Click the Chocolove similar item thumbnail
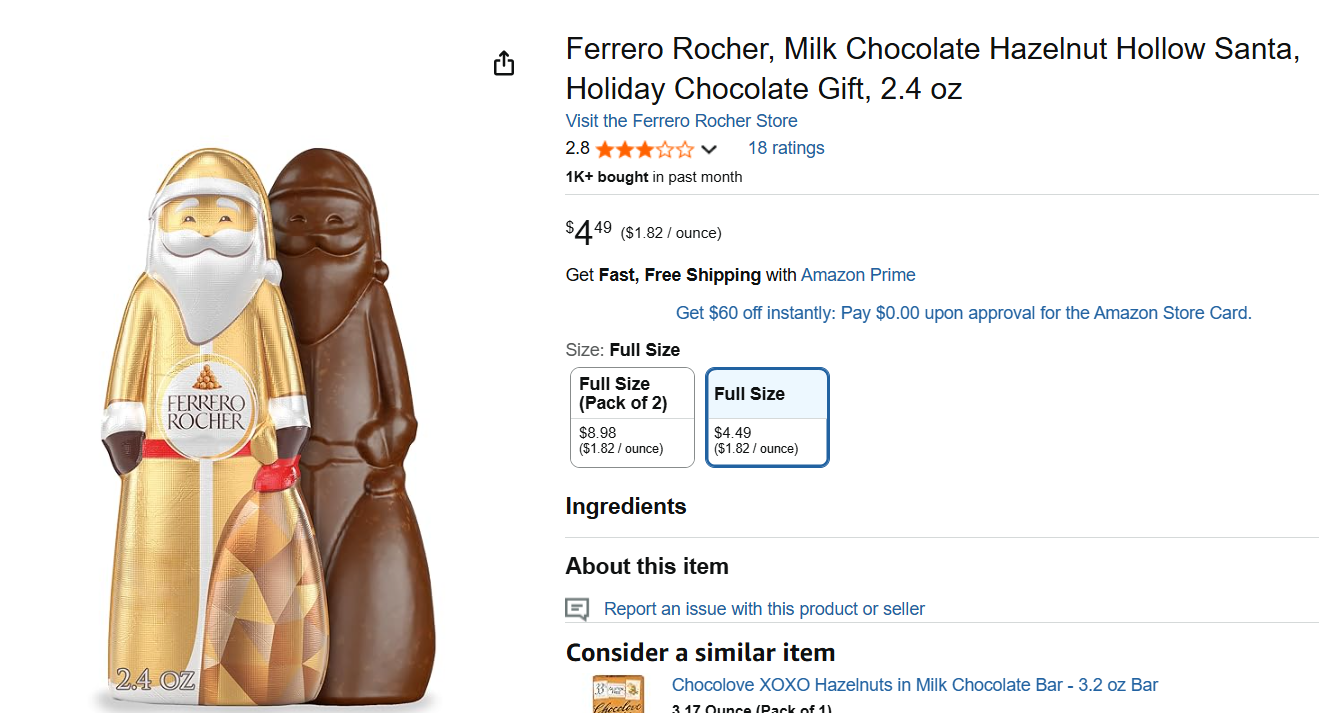The height and width of the screenshot is (713, 1319). tap(618, 696)
